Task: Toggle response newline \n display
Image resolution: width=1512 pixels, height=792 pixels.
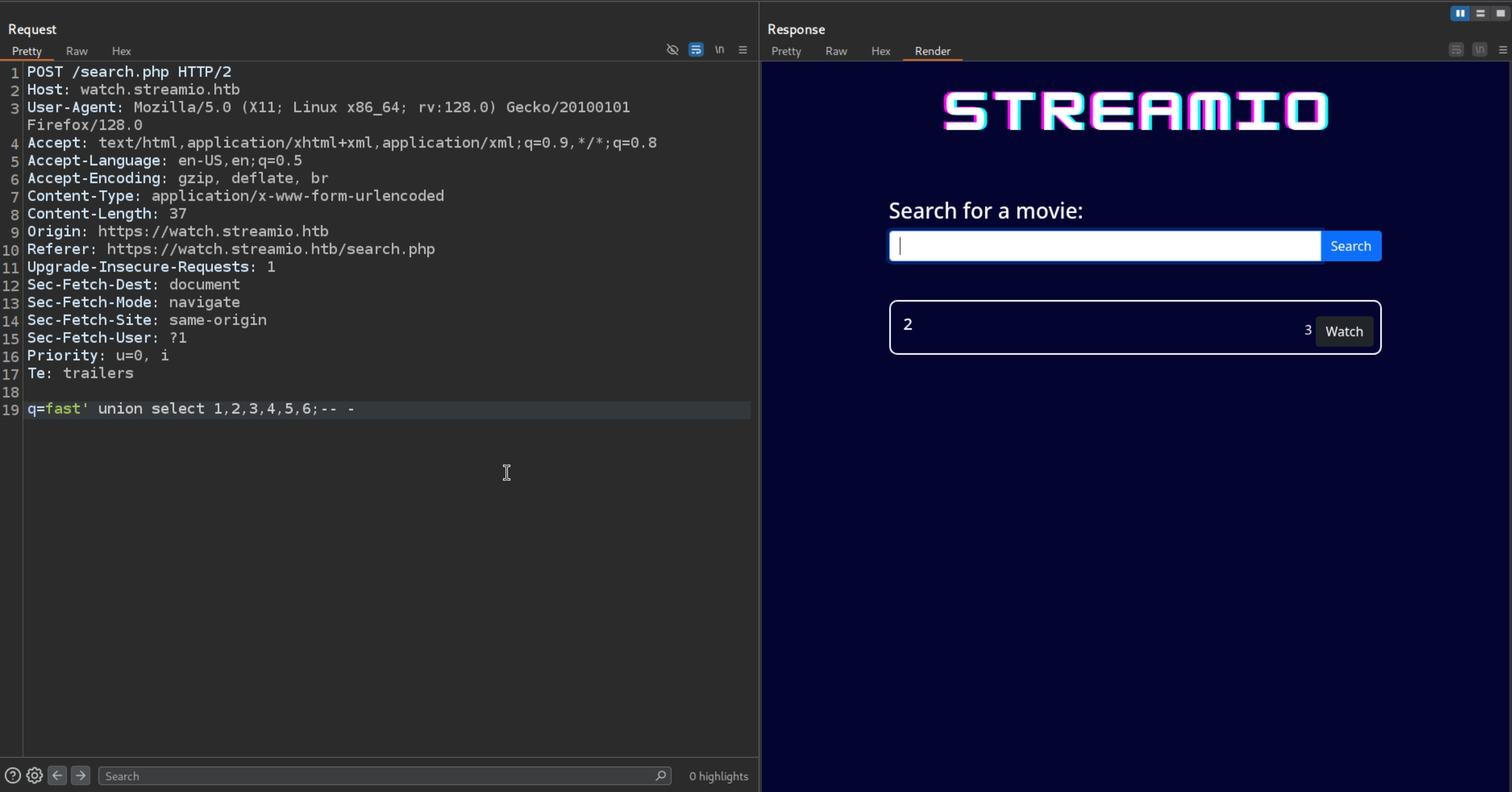Action: click(x=1480, y=50)
